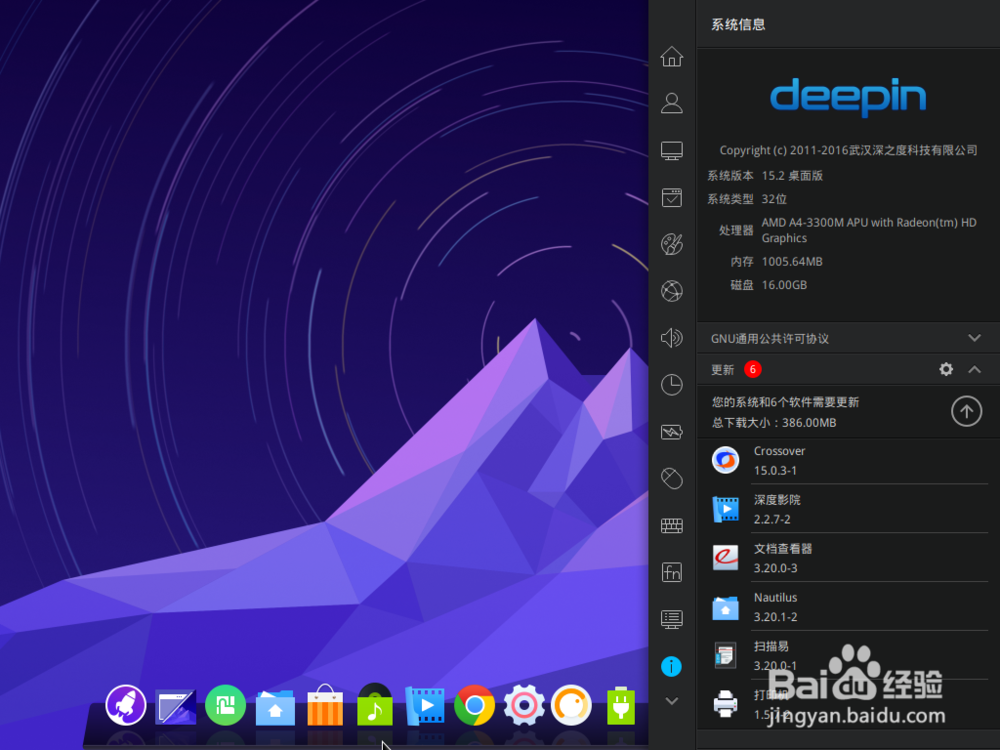
Task: Open the Control Center gear in dock
Action: click(524, 705)
